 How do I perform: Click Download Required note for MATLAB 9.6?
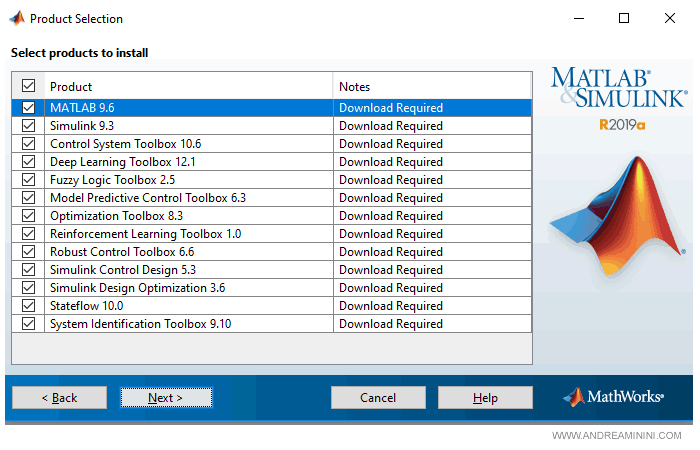(391, 108)
